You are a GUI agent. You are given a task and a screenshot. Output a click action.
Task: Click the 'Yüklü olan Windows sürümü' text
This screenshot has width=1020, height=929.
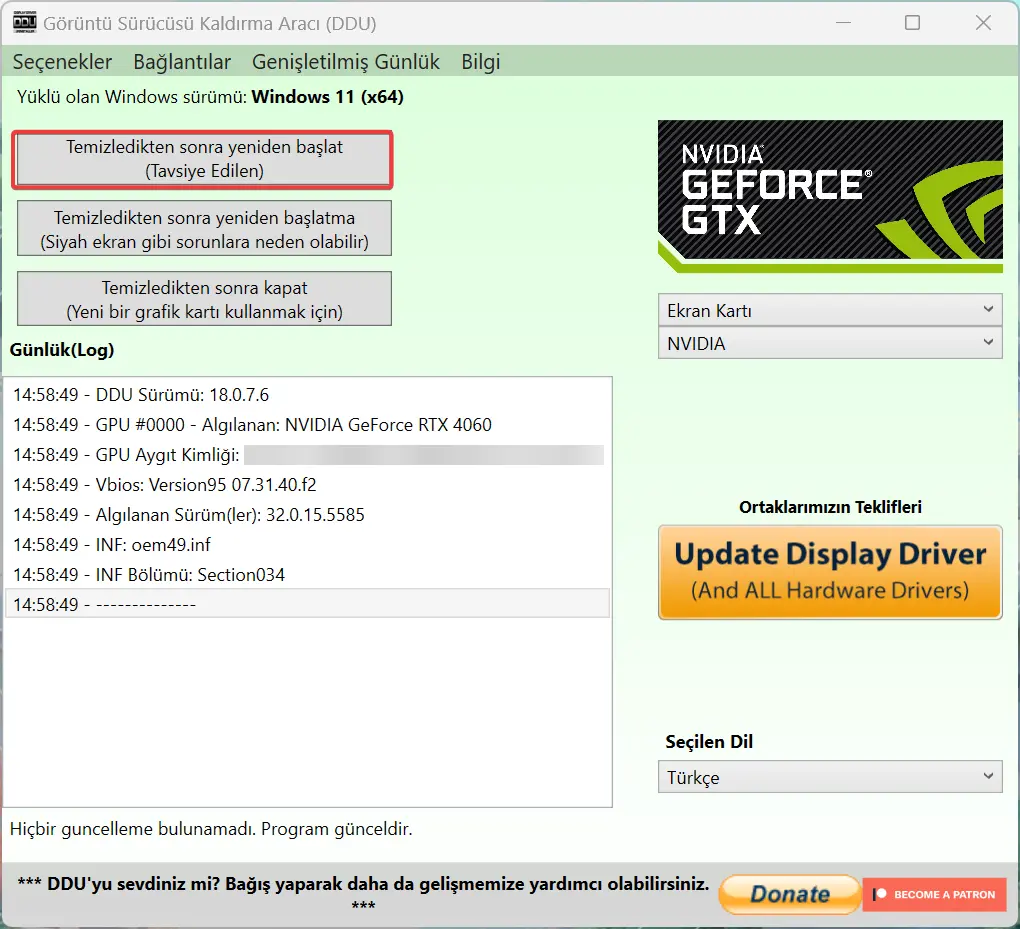210,97
